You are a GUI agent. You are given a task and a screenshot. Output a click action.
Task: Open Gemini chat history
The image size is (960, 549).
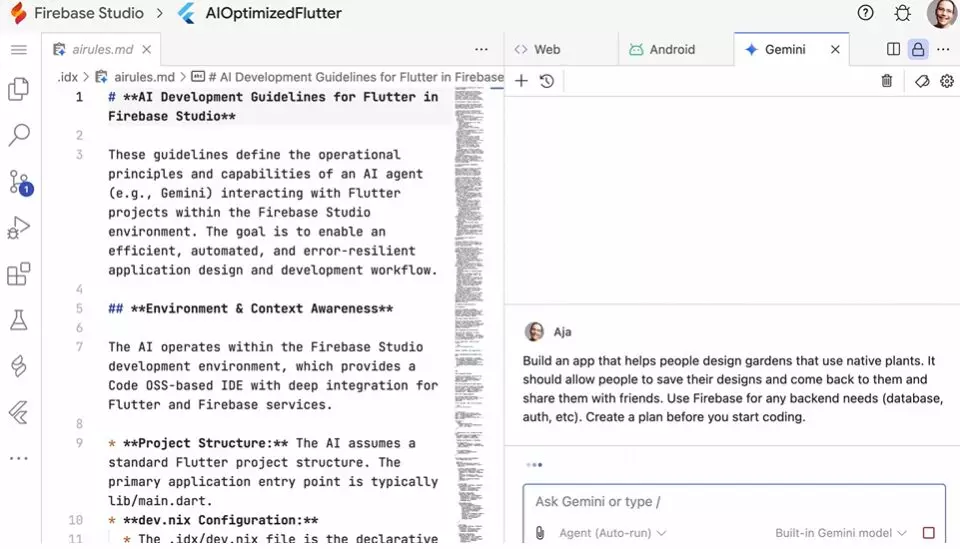pyautogui.click(x=547, y=81)
